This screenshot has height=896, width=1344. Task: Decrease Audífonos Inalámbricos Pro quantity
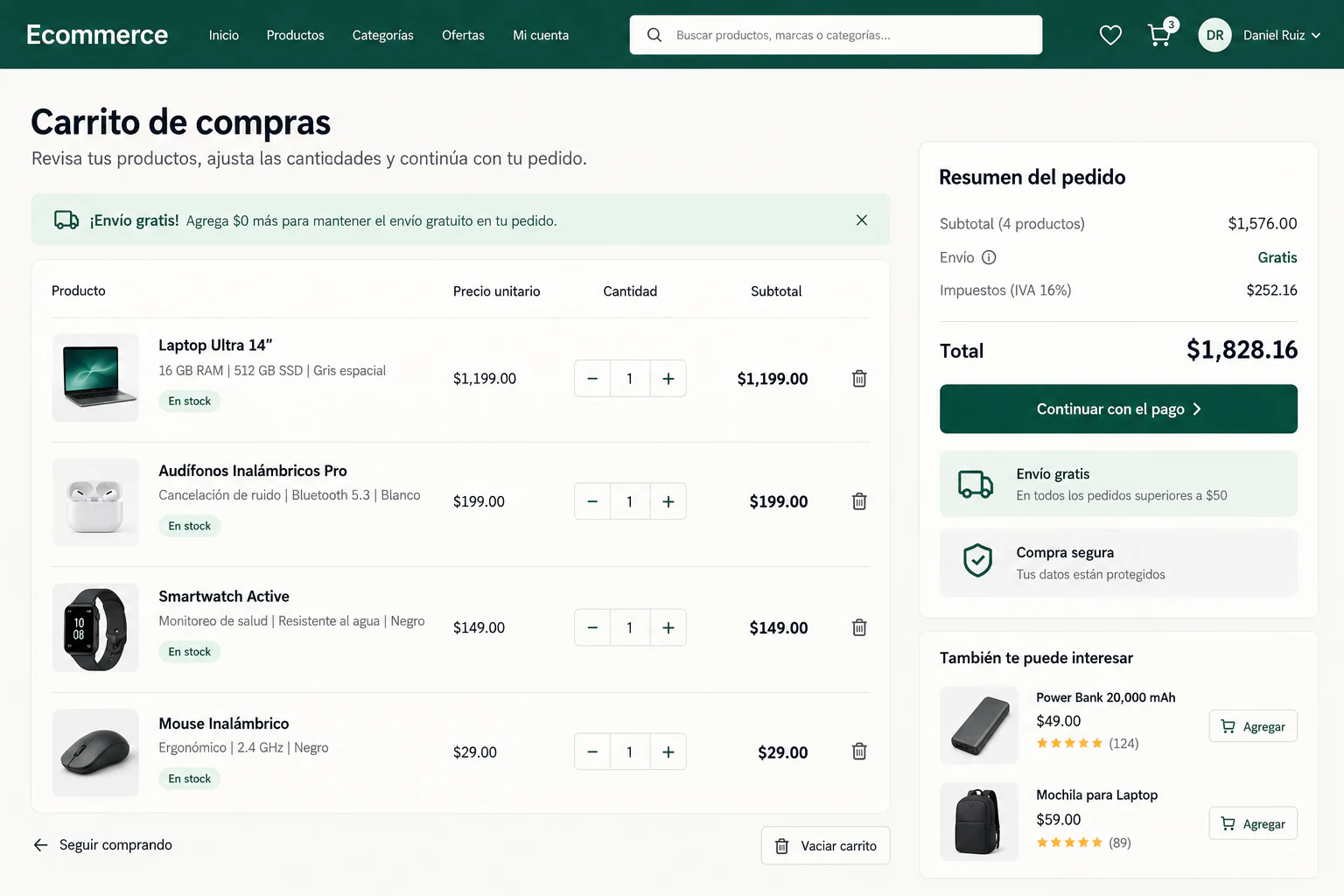click(x=592, y=501)
